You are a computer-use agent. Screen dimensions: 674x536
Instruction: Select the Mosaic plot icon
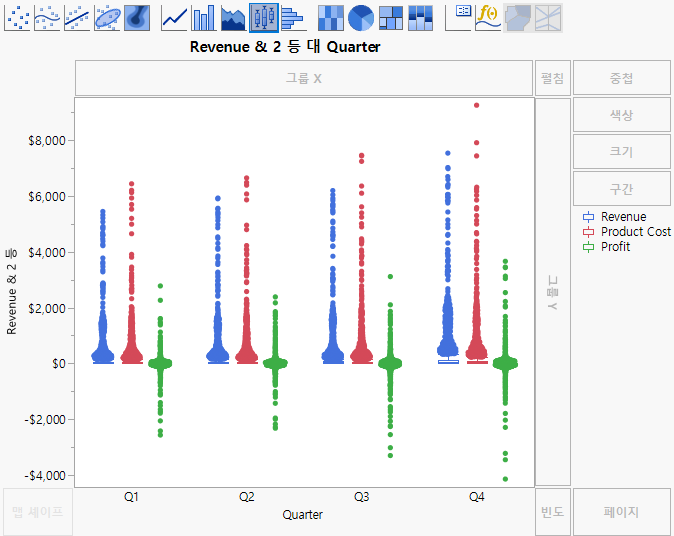(420, 18)
